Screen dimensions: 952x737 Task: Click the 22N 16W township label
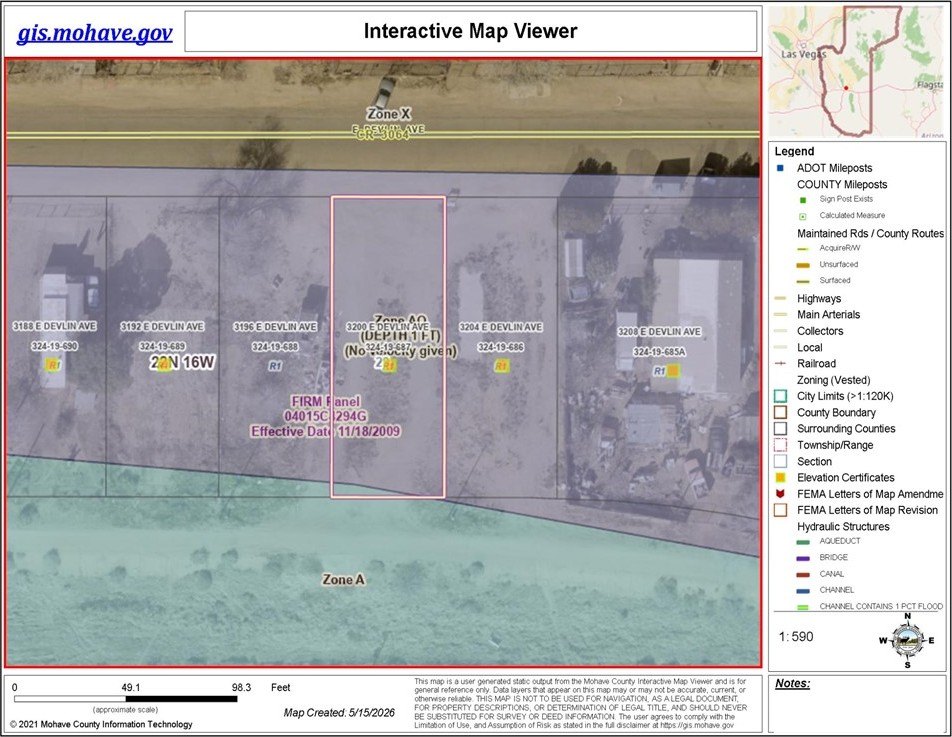[183, 362]
